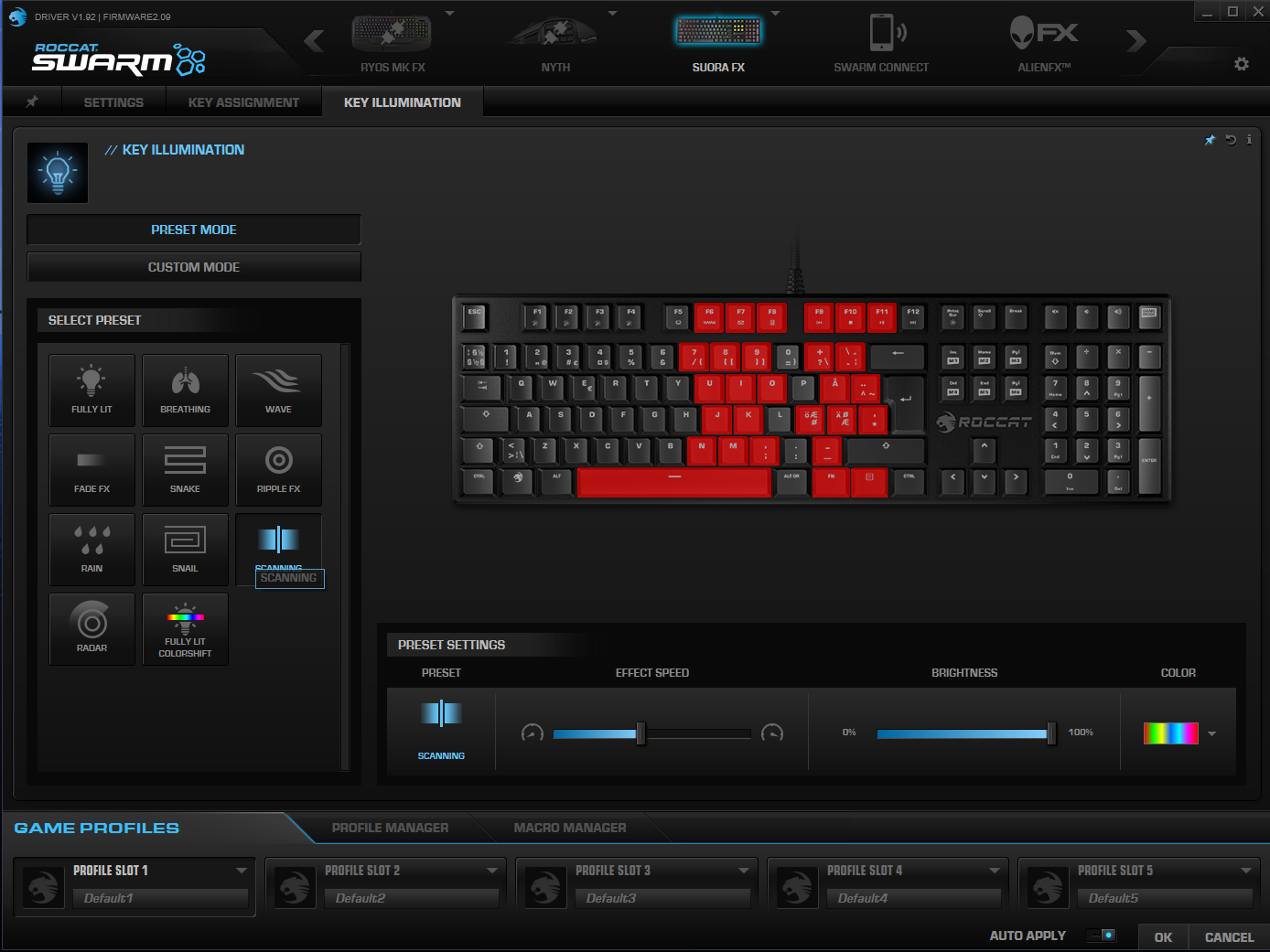Image resolution: width=1270 pixels, height=952 pixels.
Task: Select the Fade FX preset
Action: [91, 470]
